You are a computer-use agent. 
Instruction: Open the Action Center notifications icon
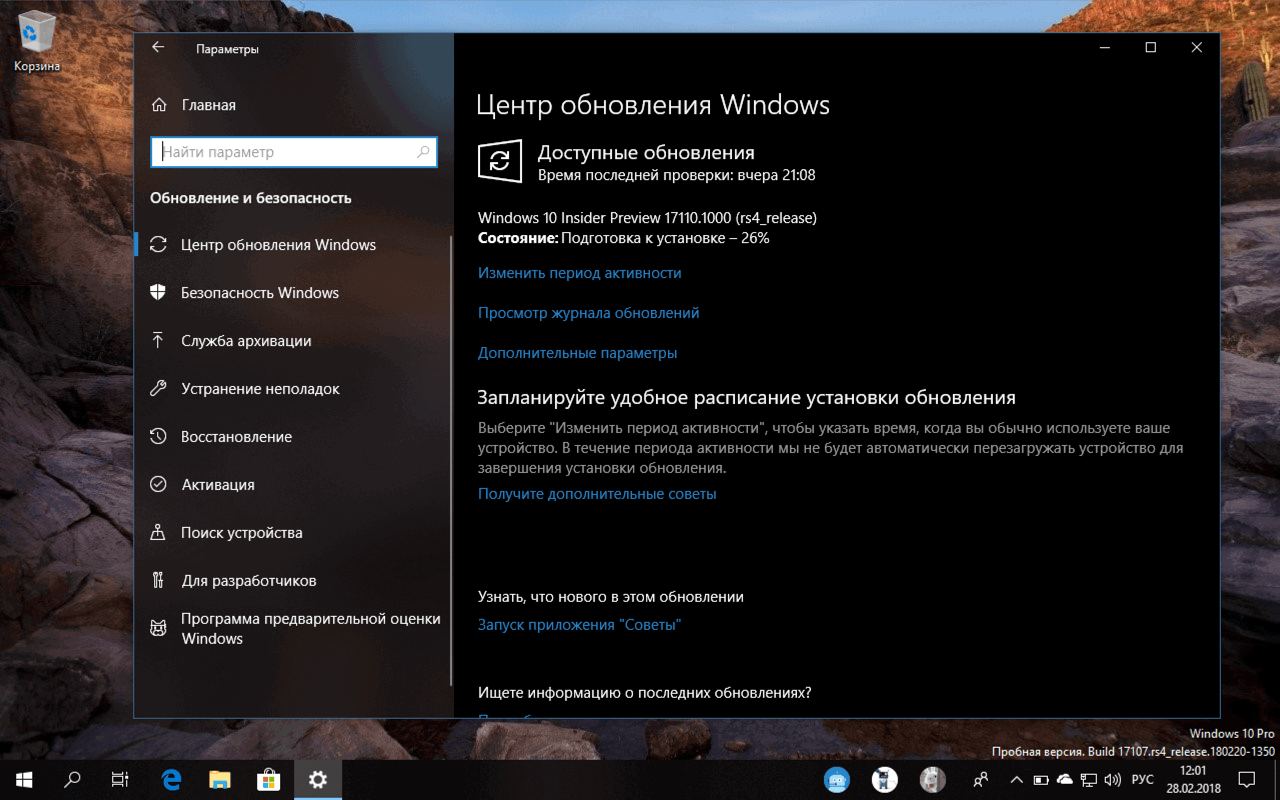(x=1247, y=779)
